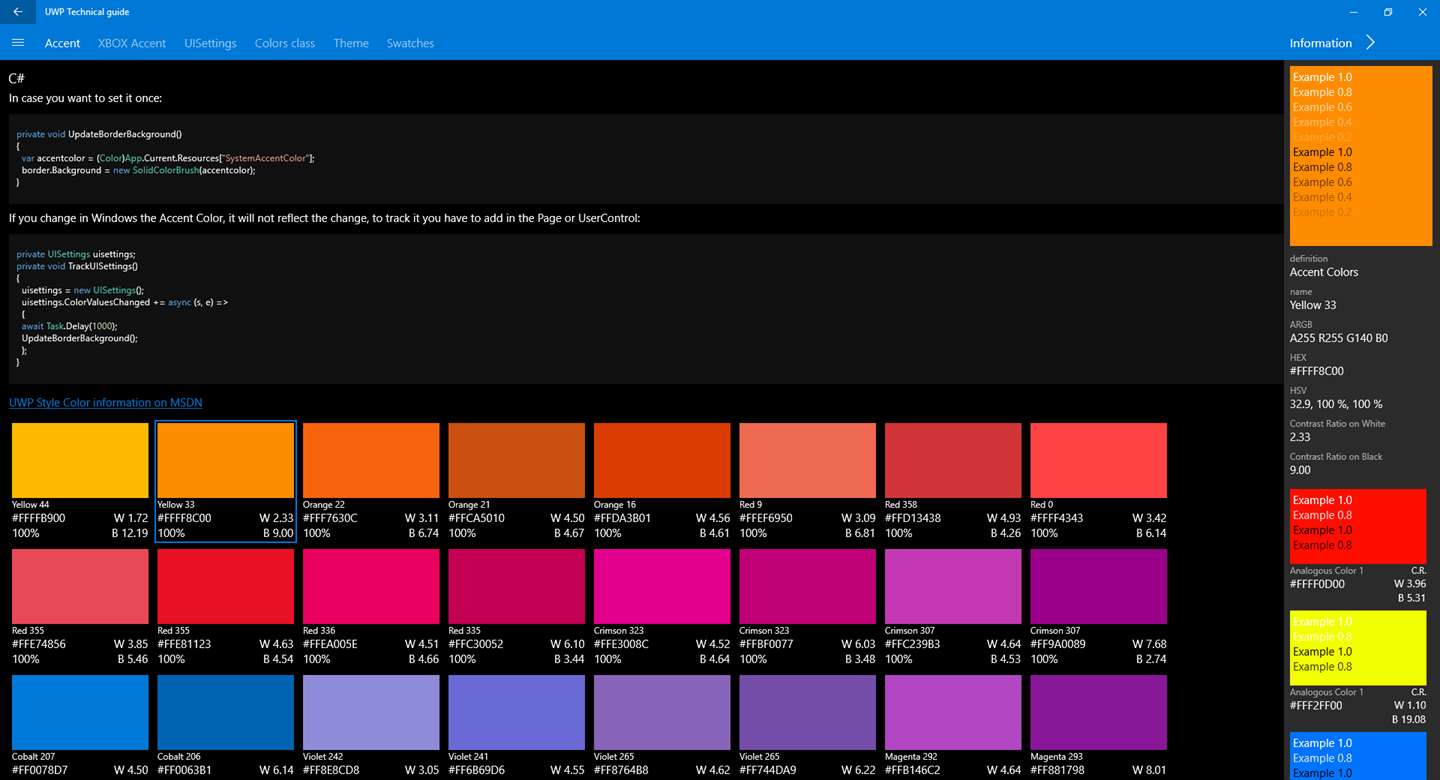The height and width of the screenshot is (780, 1440).
Task: Click the HEX value #FFFF8C00
Action: tap(1317, 371)
